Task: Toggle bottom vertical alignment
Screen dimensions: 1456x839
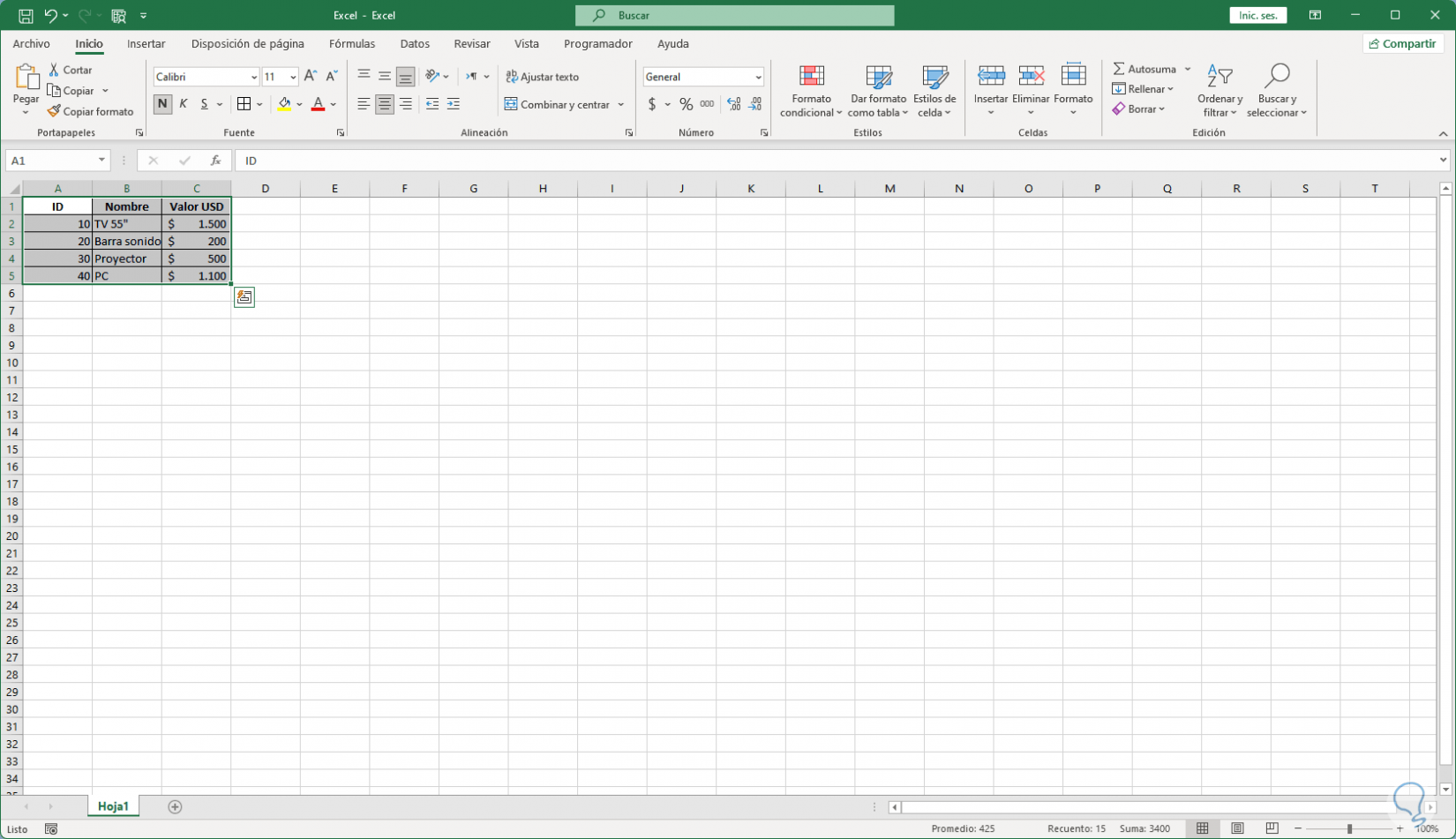Action: coord(406,77)
